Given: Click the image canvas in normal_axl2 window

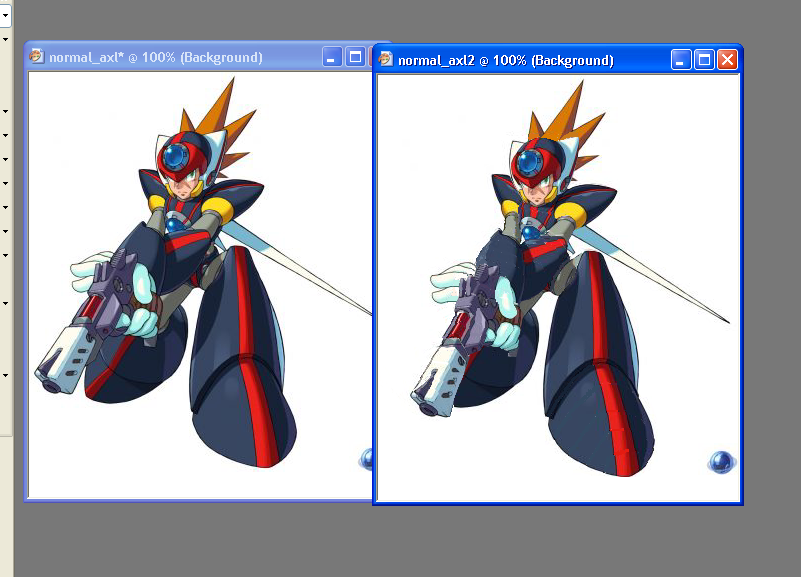Looking at the screenshot, I should [x=558, y=288].
